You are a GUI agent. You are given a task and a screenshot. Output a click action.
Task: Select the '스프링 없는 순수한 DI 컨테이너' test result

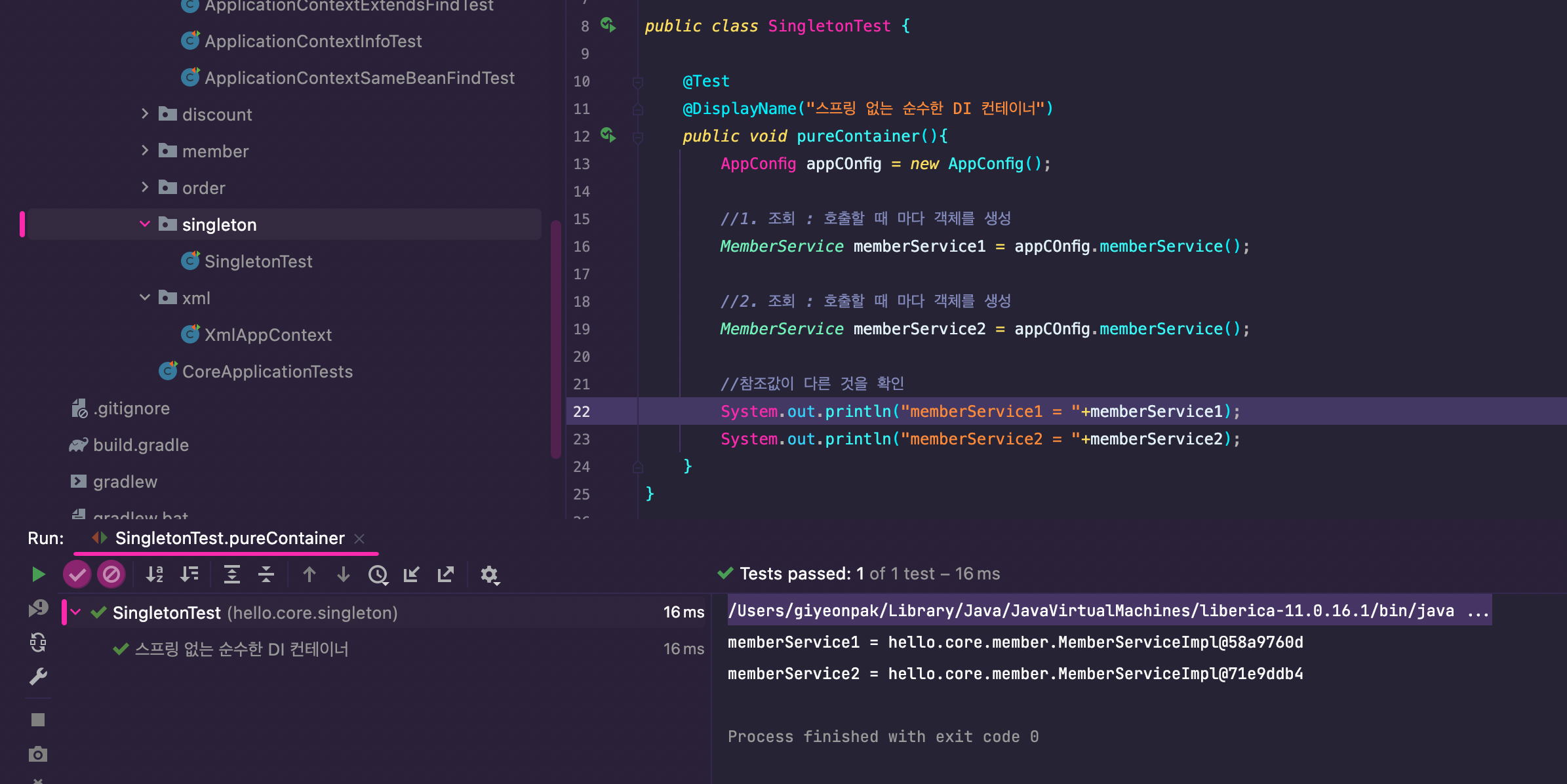click(241, 649)
